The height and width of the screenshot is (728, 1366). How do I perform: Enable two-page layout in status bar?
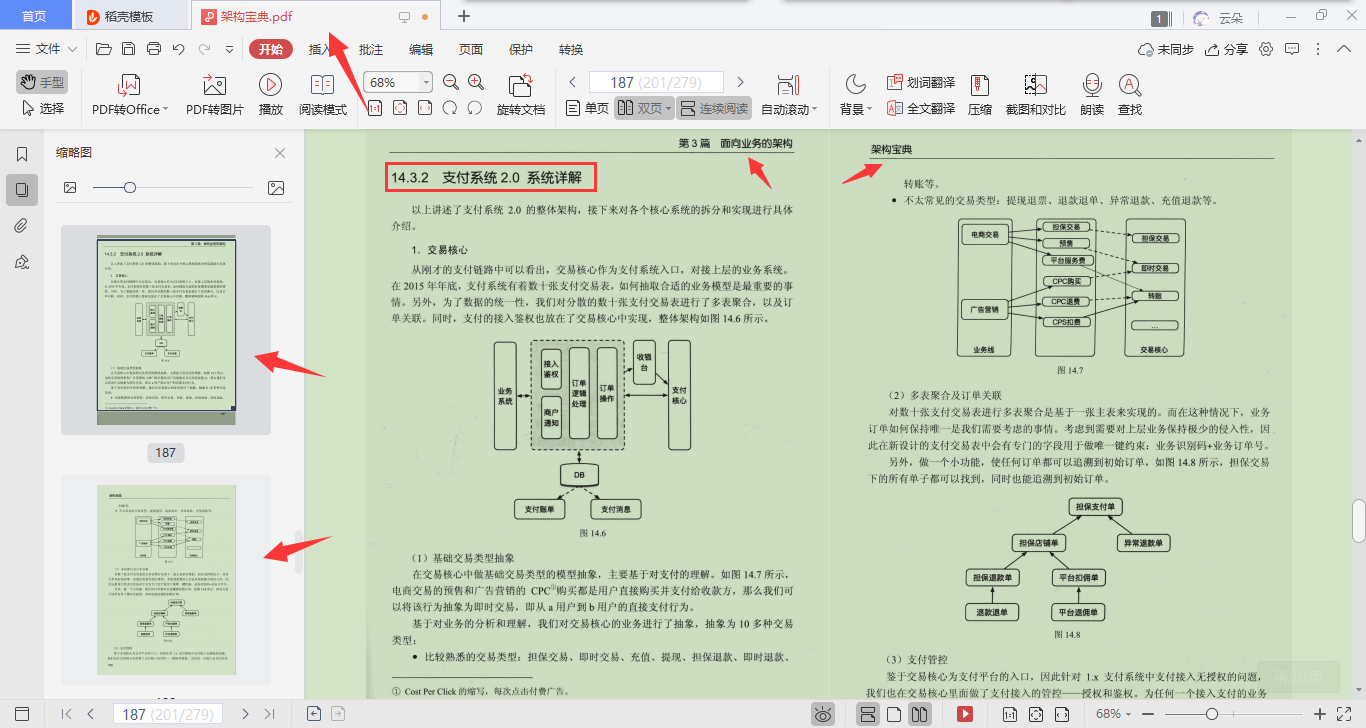[x=920, y=714]
